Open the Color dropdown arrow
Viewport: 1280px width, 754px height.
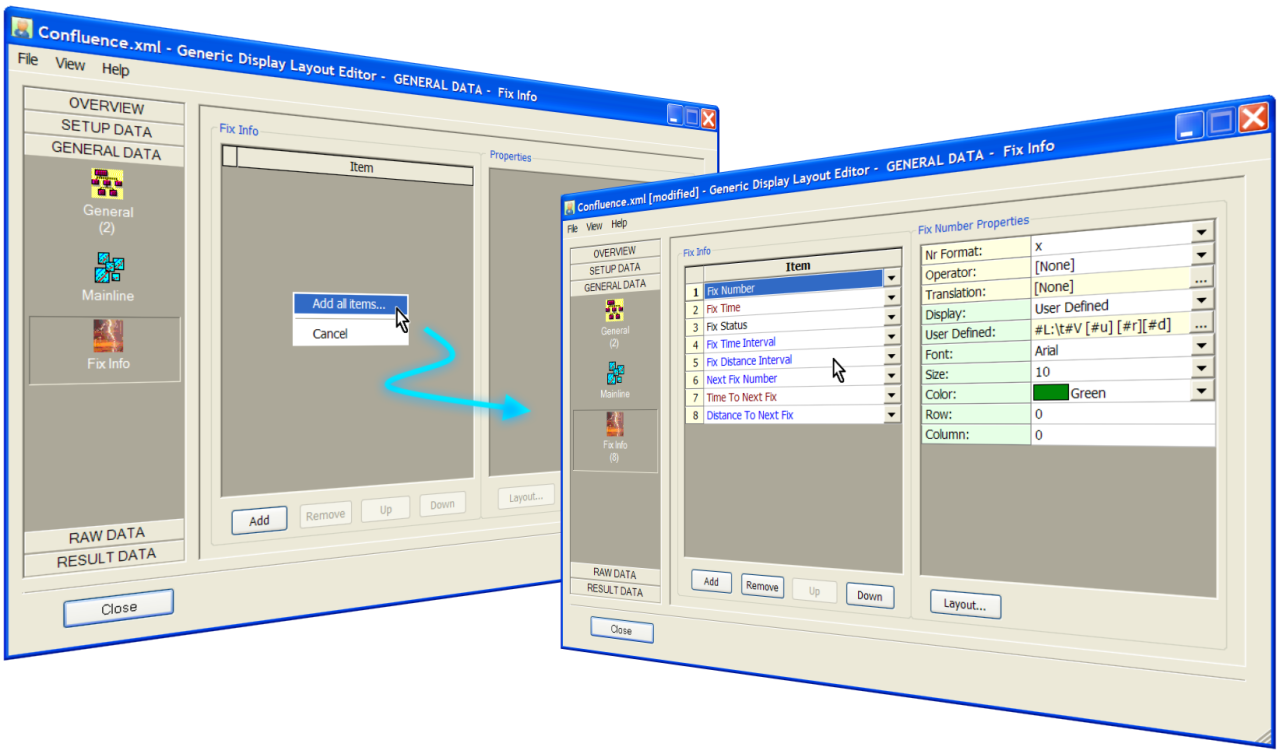click(x=1204, y=390)
